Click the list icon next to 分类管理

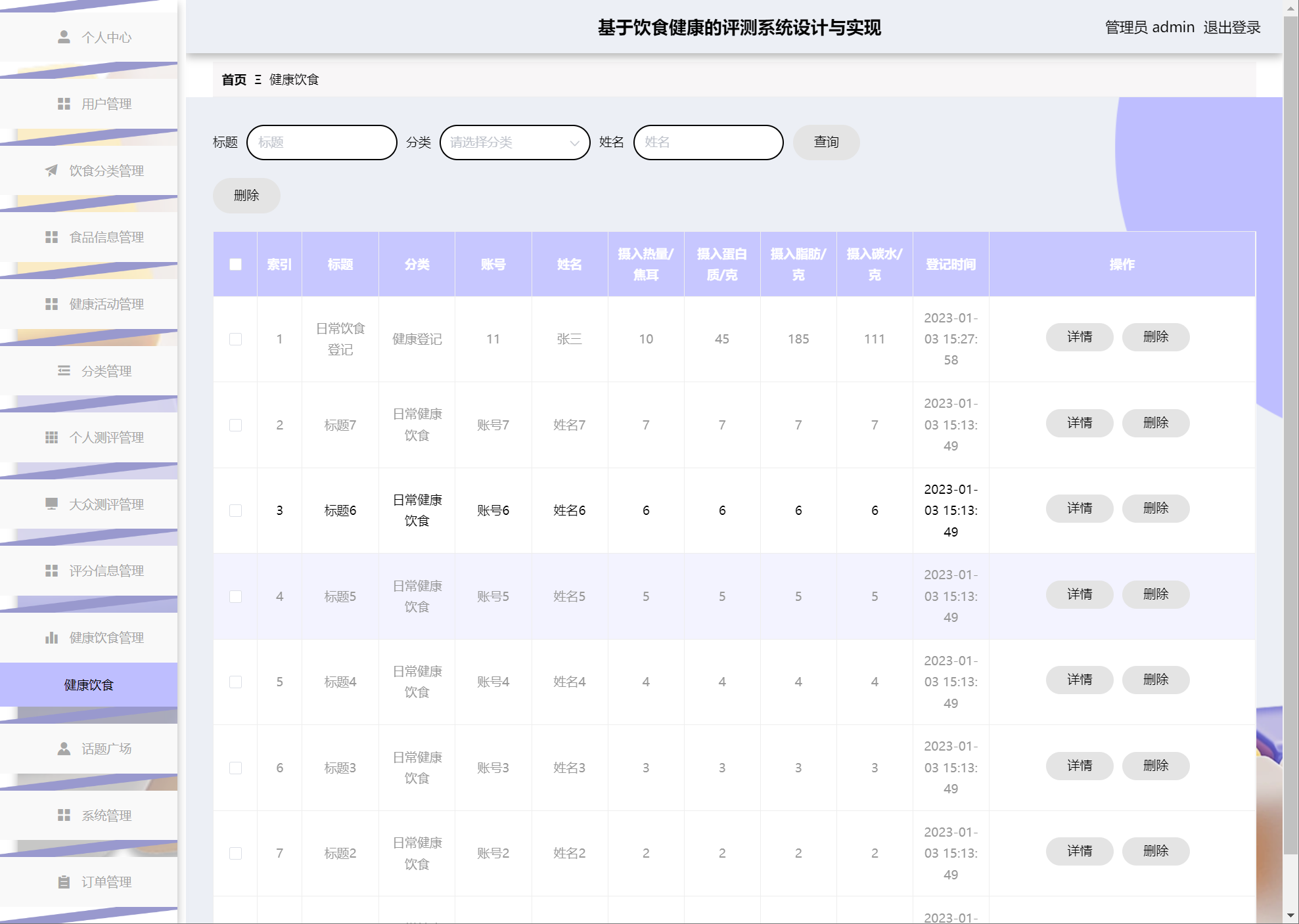click(64, 371)
